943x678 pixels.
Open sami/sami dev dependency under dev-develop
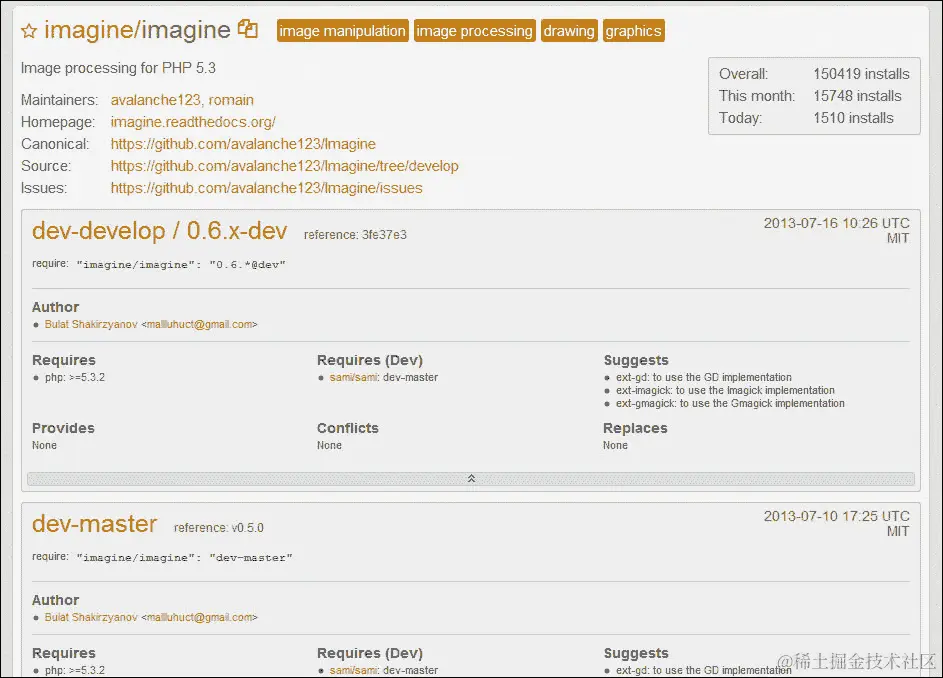click(x=354, y=377)
